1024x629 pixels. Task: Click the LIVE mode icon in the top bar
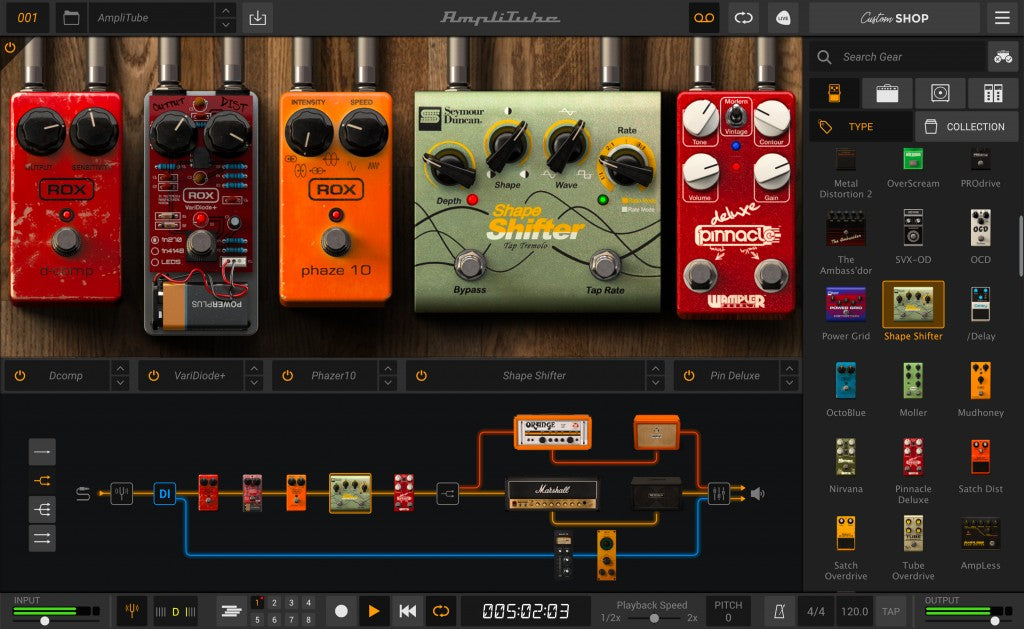click(784, 18)
